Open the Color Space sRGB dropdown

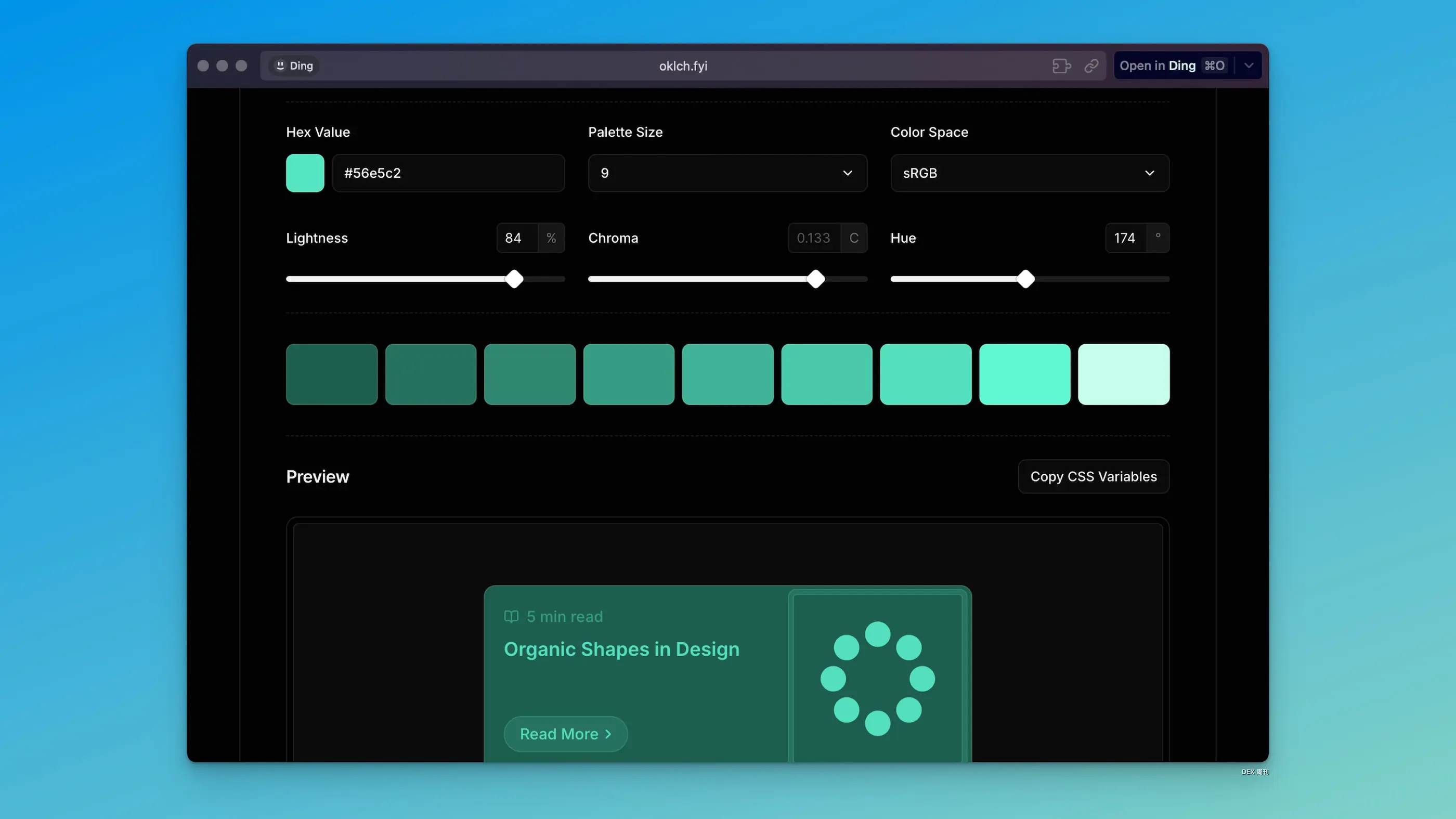pos(1030,173)
